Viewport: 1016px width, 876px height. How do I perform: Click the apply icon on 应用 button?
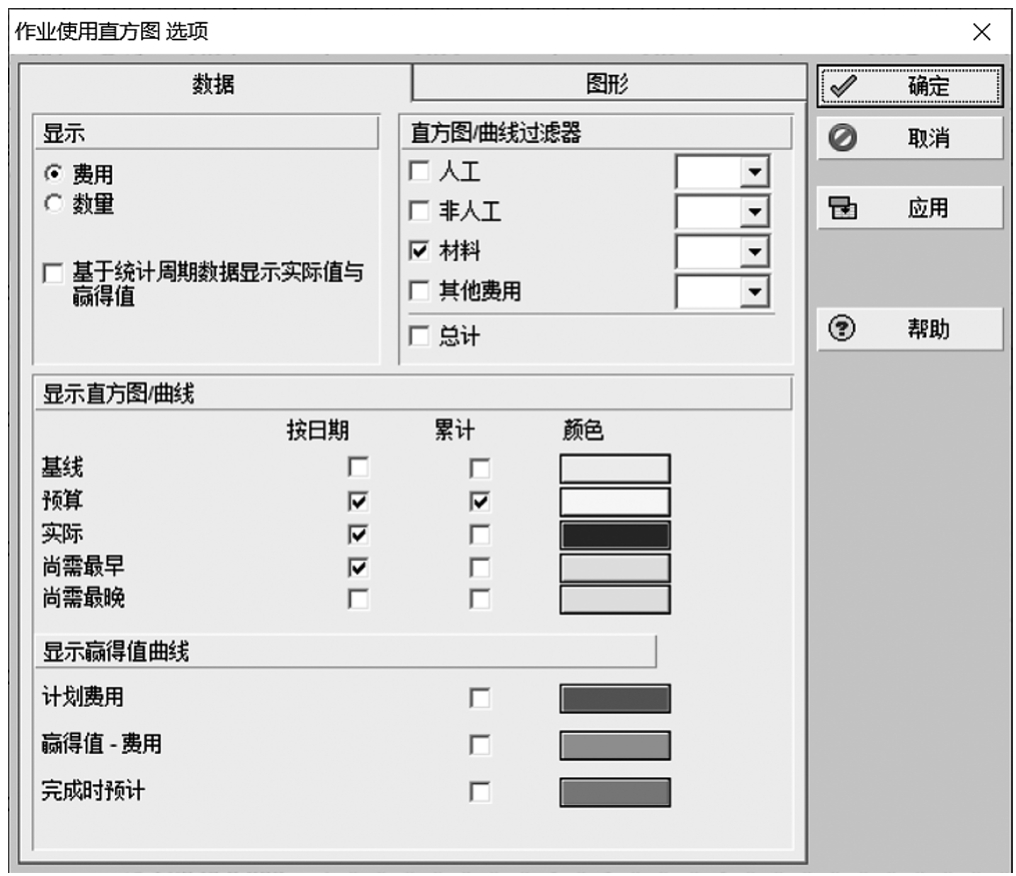point(843,209)
